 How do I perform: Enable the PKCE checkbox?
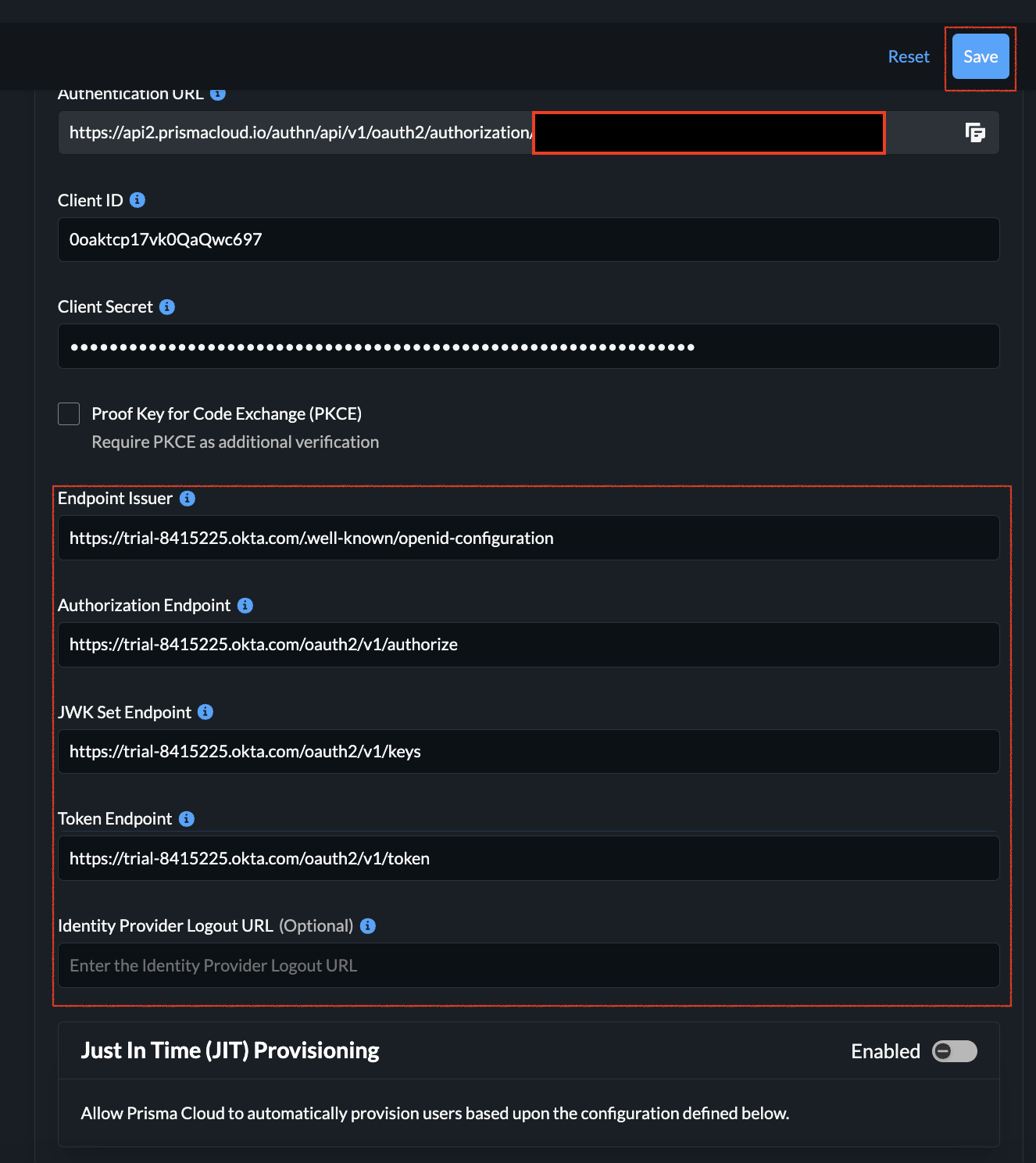(x=69, y=414)
